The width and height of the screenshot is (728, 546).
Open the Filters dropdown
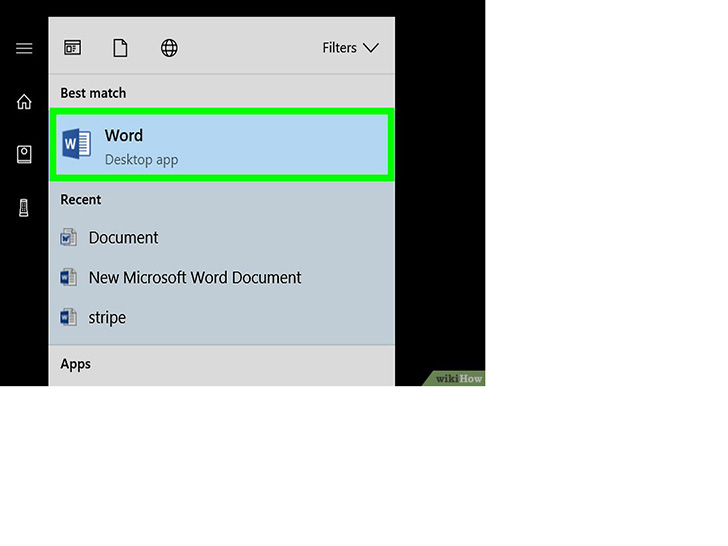[340, 48]
